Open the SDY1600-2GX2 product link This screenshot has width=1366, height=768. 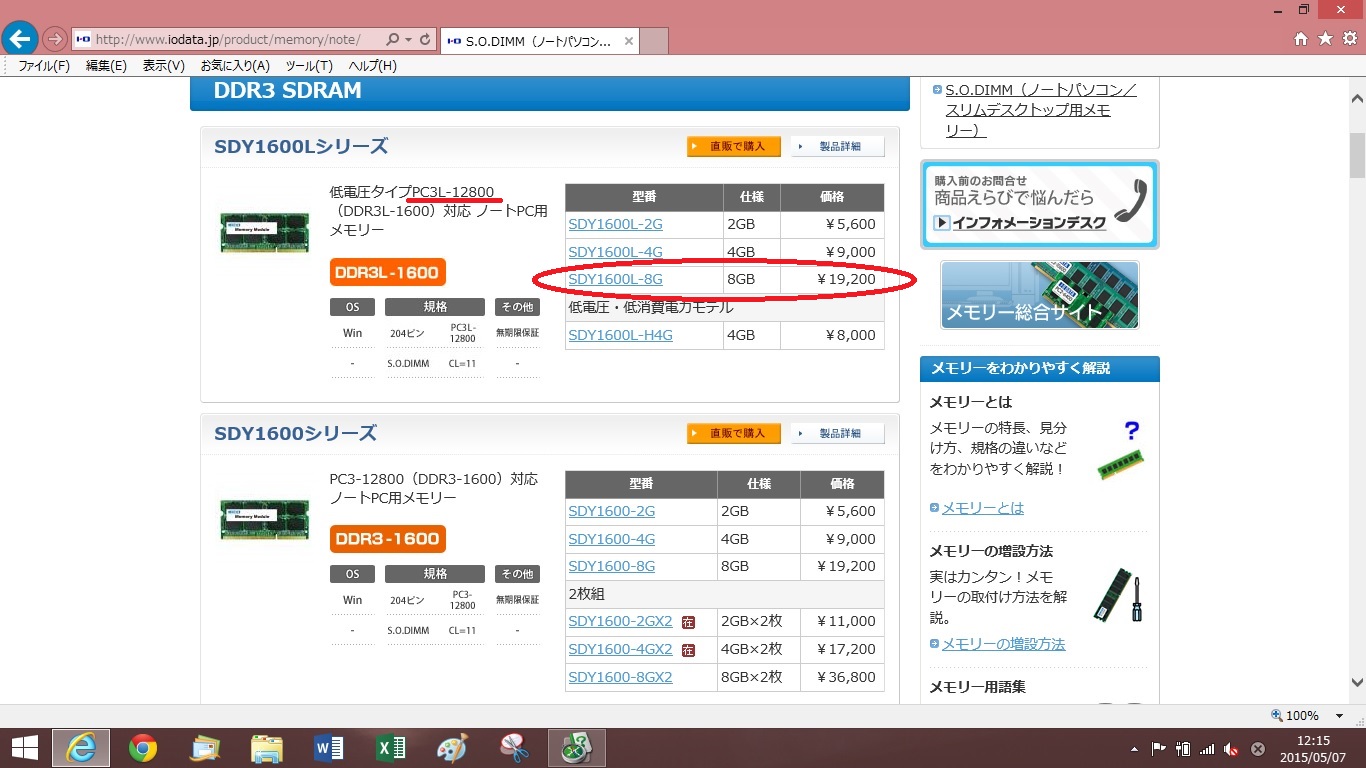(x=620, y=621)
